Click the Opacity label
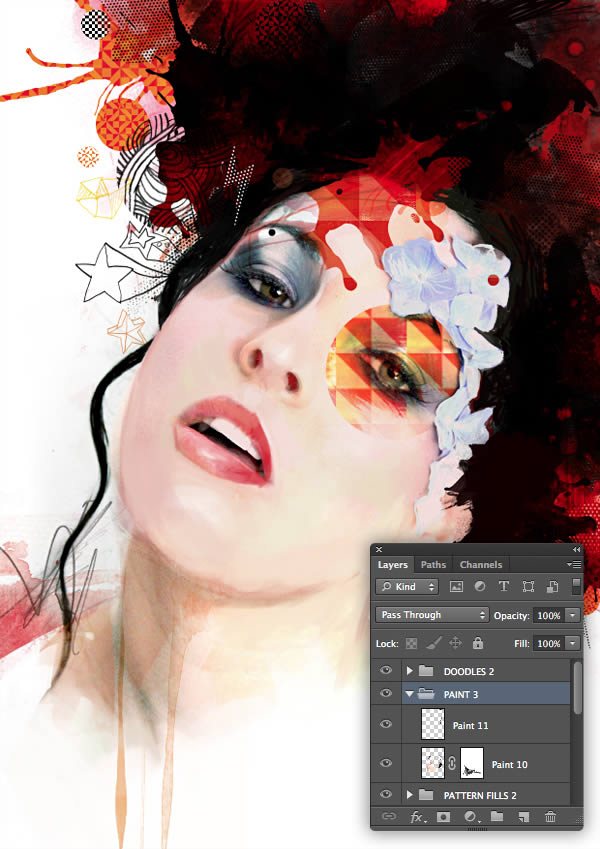600x849 pixels. click(511, 616)
